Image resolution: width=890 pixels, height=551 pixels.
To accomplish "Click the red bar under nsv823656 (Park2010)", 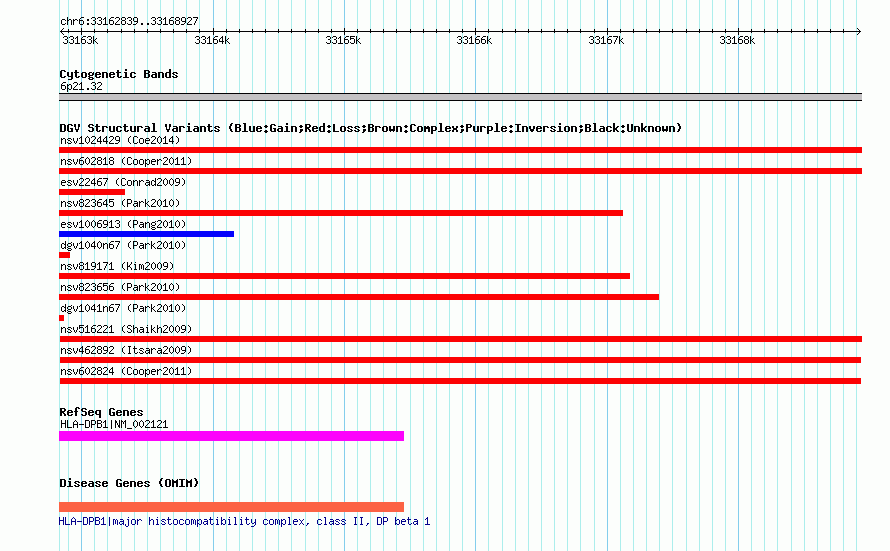I will pos(359,297).
